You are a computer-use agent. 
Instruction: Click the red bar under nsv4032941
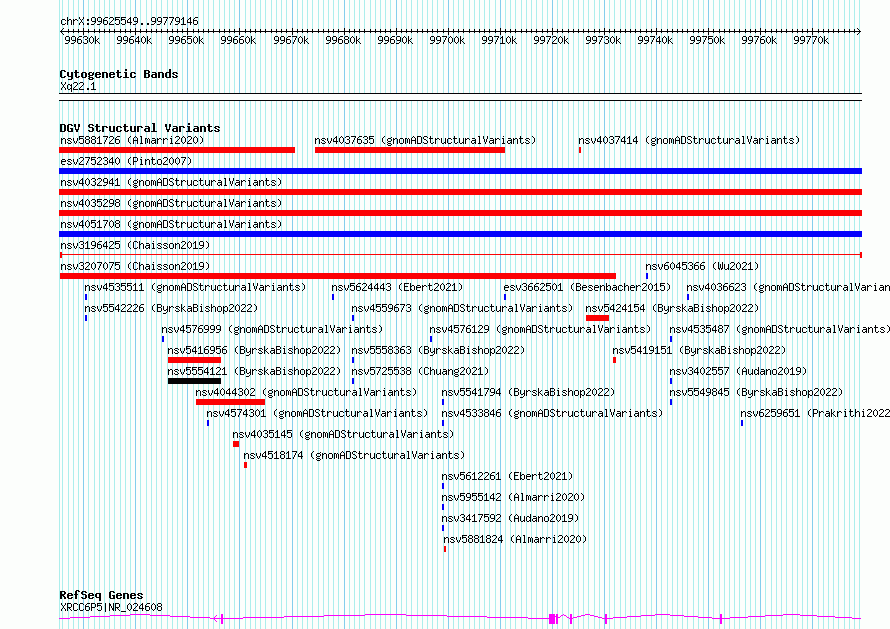pyautogui.click(x=460, y=192)
